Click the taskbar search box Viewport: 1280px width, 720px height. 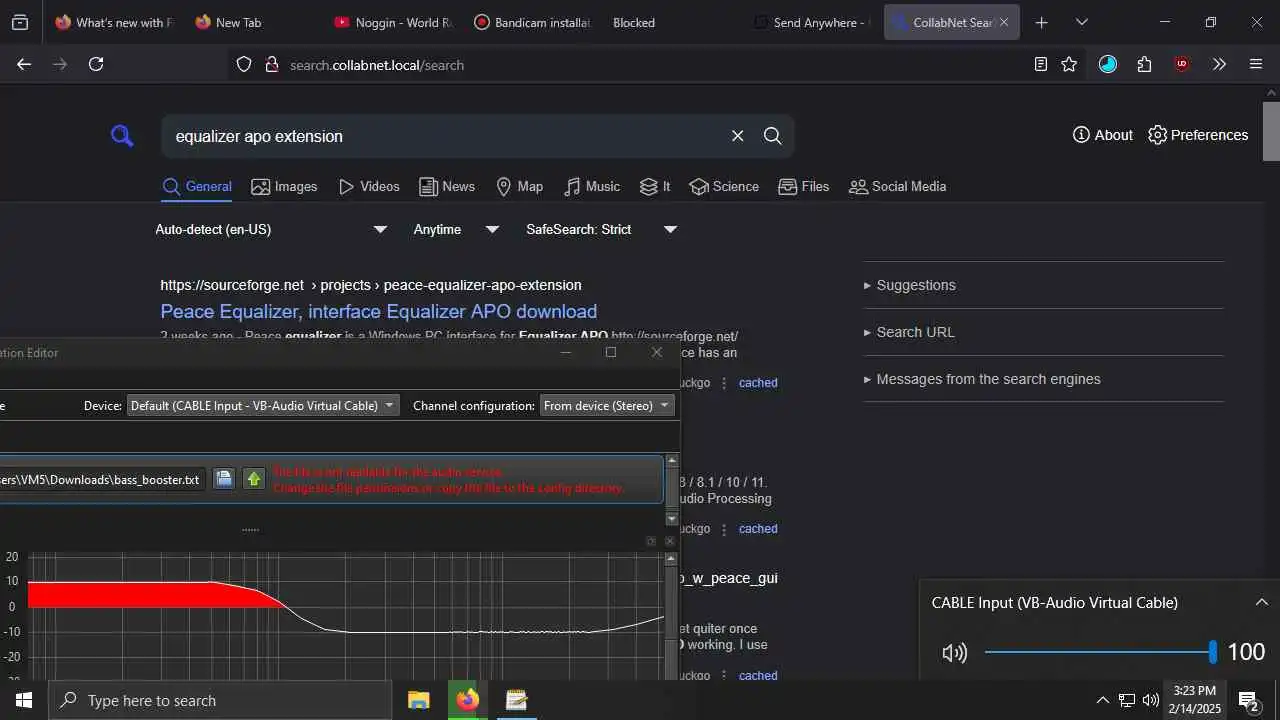(220, 700)
